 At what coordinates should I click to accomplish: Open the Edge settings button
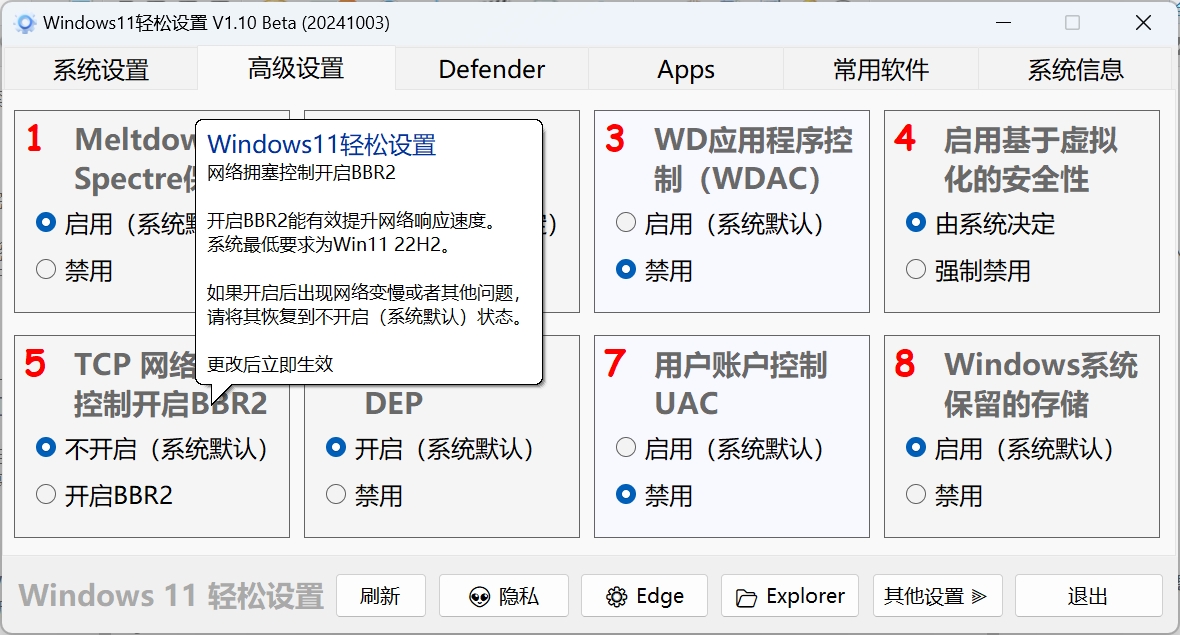click(x=644, y=596)
